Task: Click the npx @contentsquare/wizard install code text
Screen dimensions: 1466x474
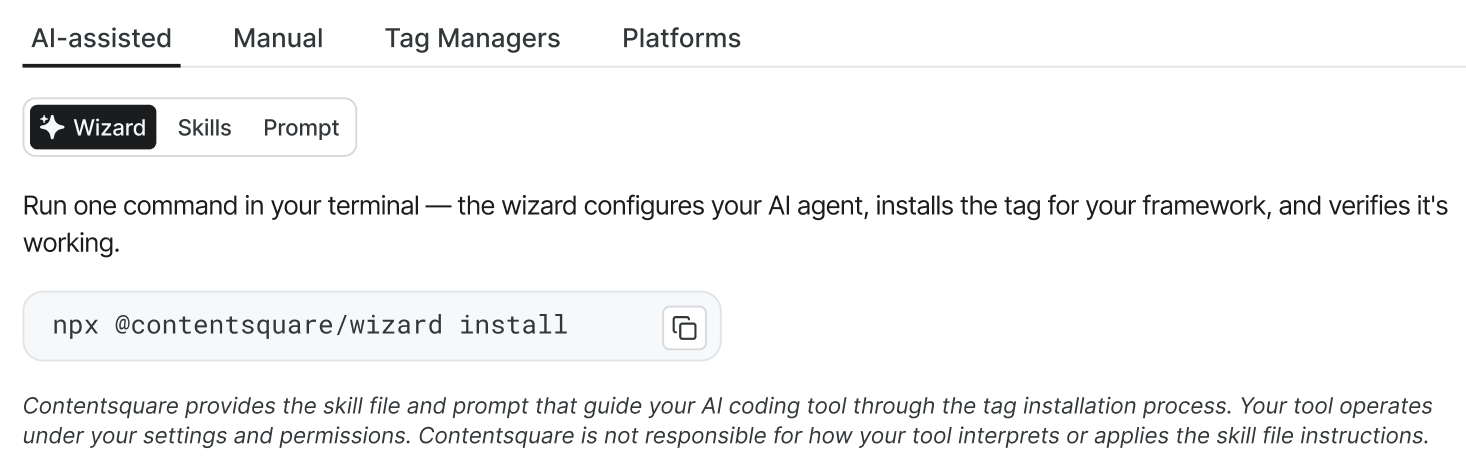Action: coord(310,325)
